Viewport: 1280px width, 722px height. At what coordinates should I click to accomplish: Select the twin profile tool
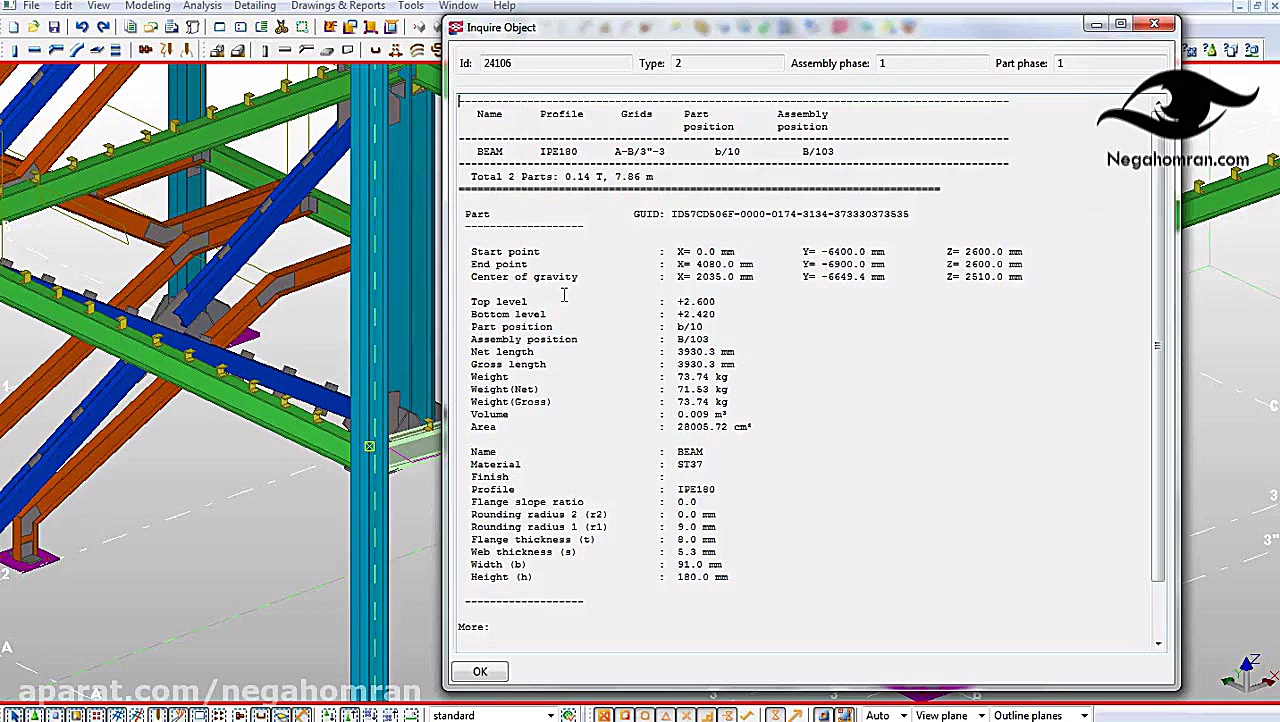(116, 50)
